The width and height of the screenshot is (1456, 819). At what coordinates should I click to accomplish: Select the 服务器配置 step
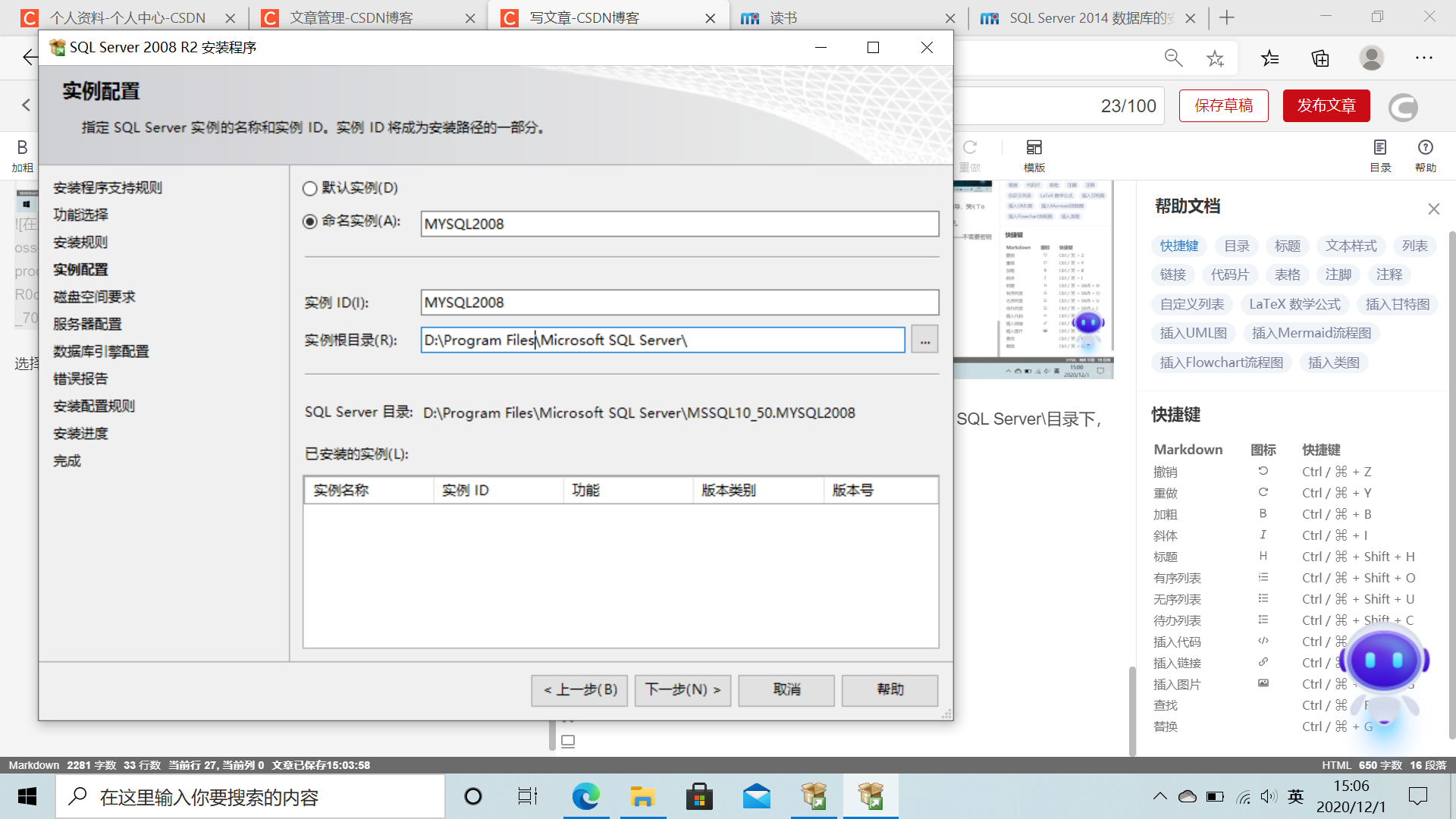[87, 325]
